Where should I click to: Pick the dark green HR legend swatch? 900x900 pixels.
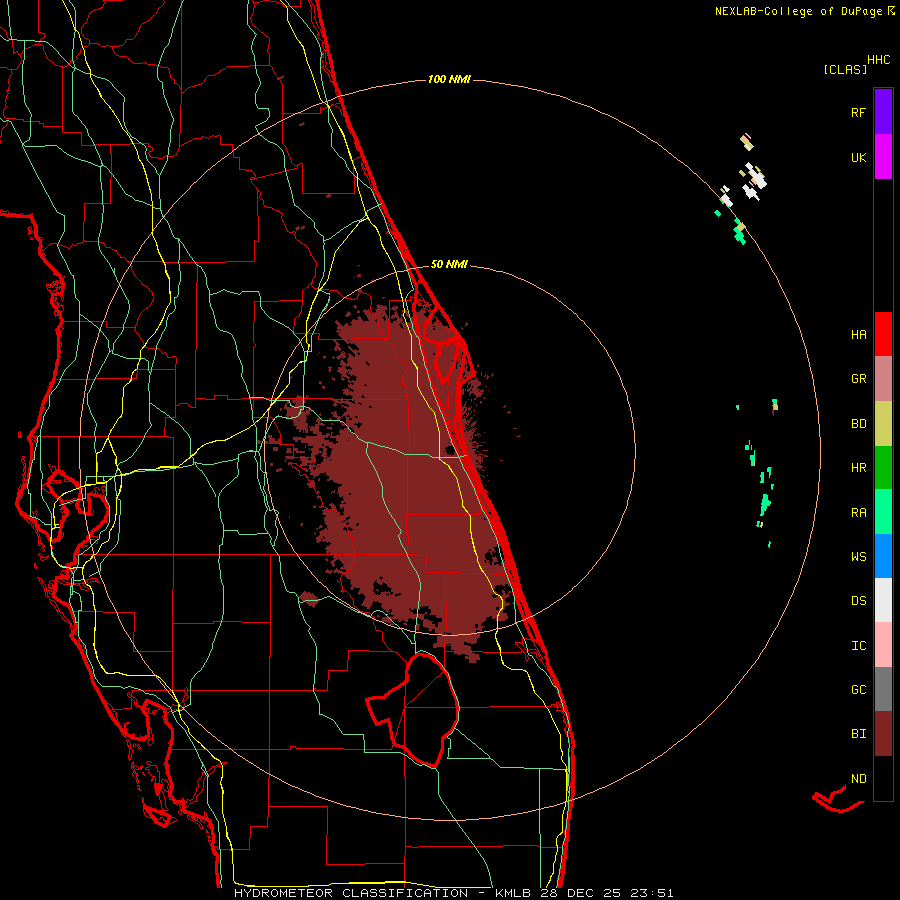pyautogui.click(x=883, y=468)
